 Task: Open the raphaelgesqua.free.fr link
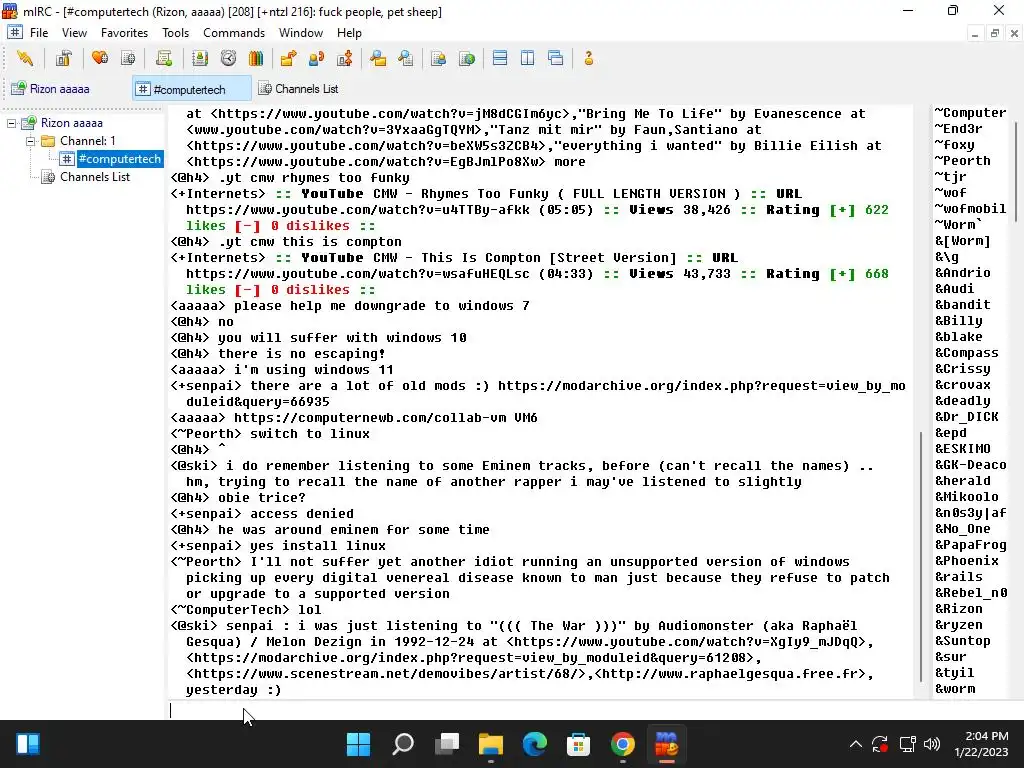pyautogui.click(x=731, y=674)
